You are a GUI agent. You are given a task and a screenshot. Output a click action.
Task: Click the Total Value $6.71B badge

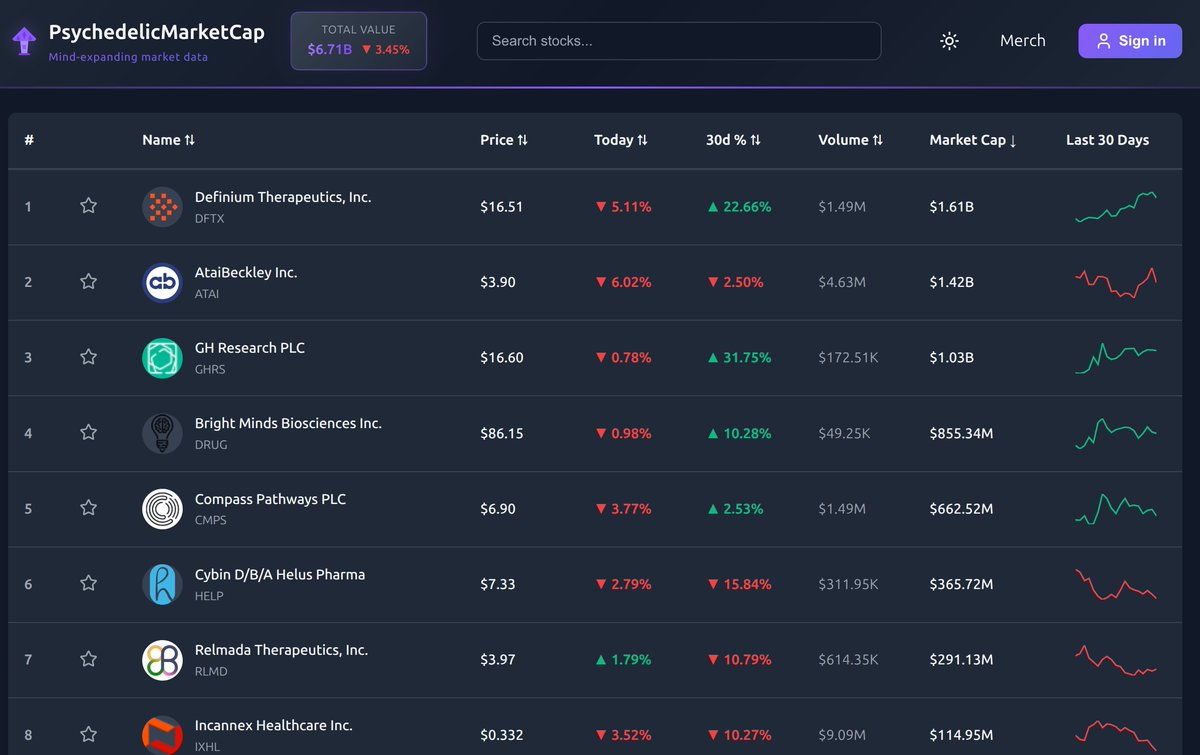tap(359, 41)
